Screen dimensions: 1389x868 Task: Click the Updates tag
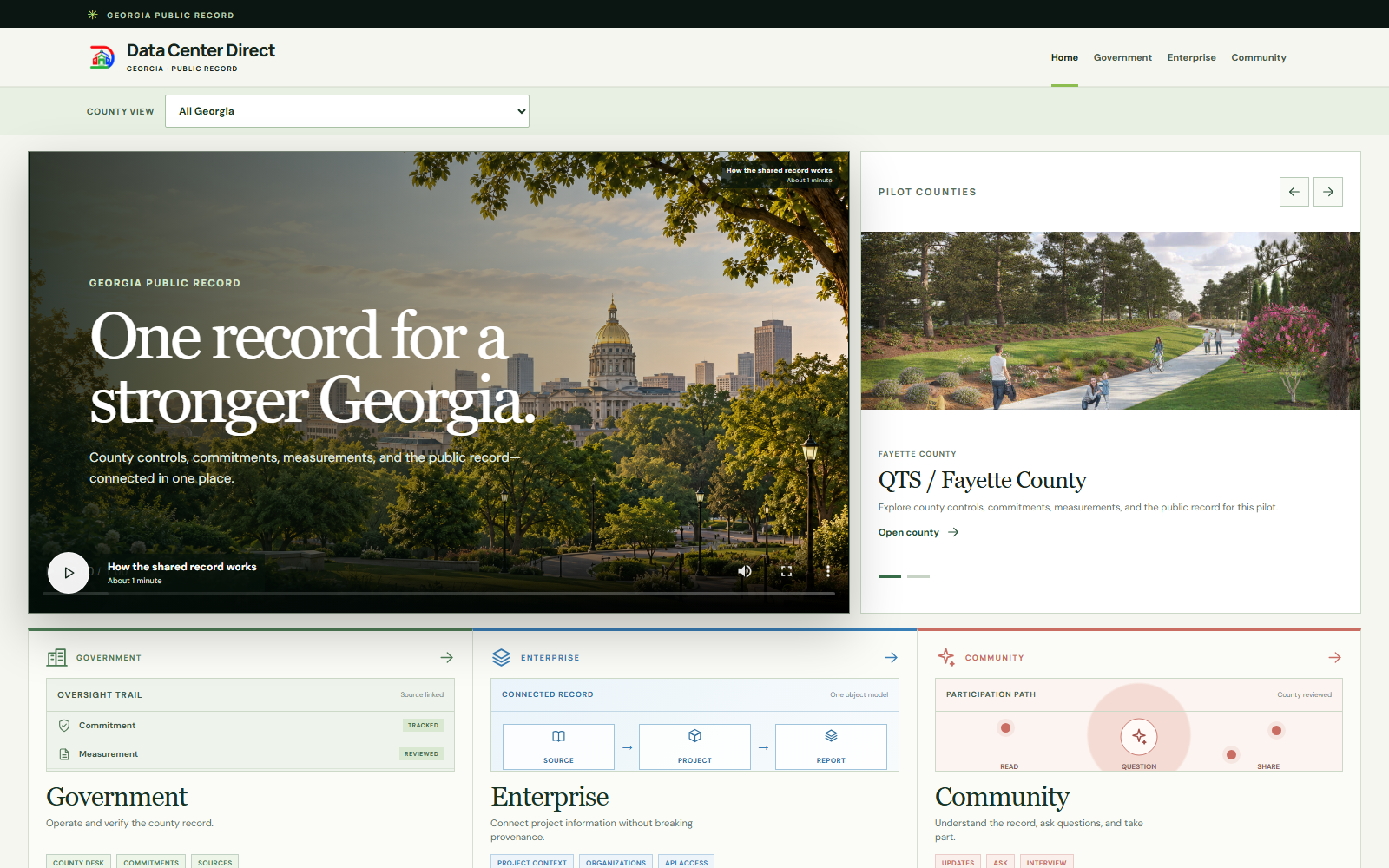(x=958, y=862)
